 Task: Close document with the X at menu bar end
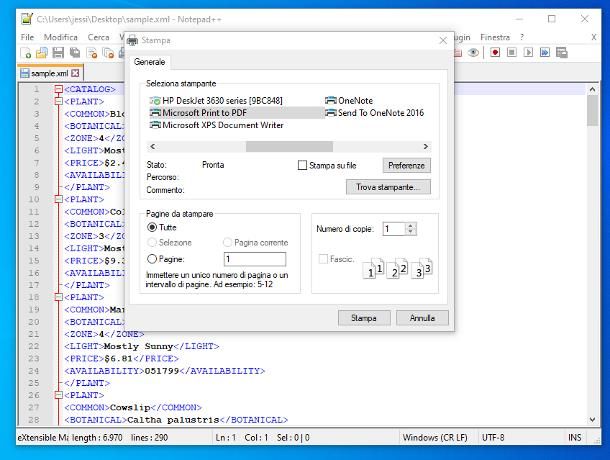[594, 37]
